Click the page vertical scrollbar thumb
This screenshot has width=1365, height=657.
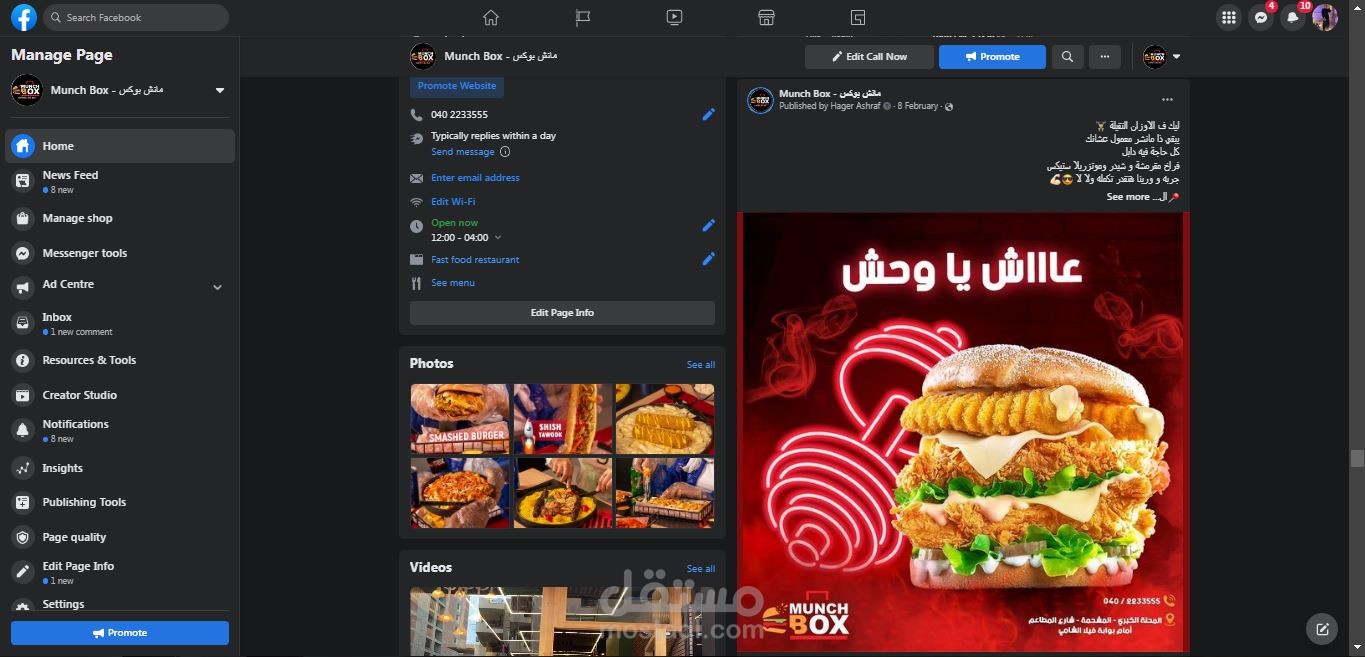point(1357,459)
